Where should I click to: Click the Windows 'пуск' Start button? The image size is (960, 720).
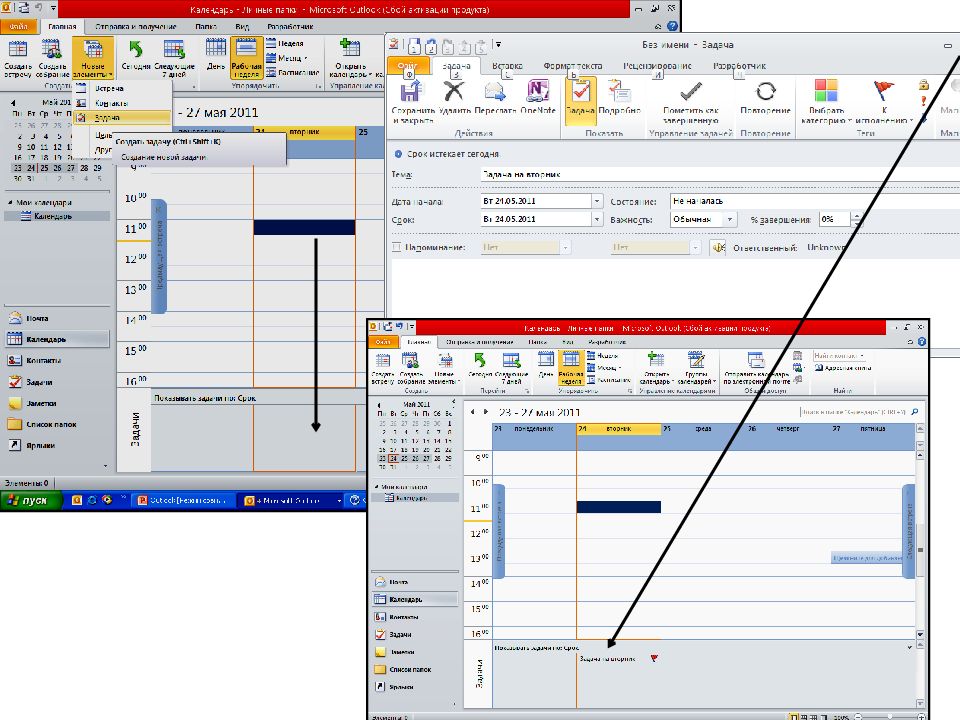pyautogui.click(x=31, y=500)
